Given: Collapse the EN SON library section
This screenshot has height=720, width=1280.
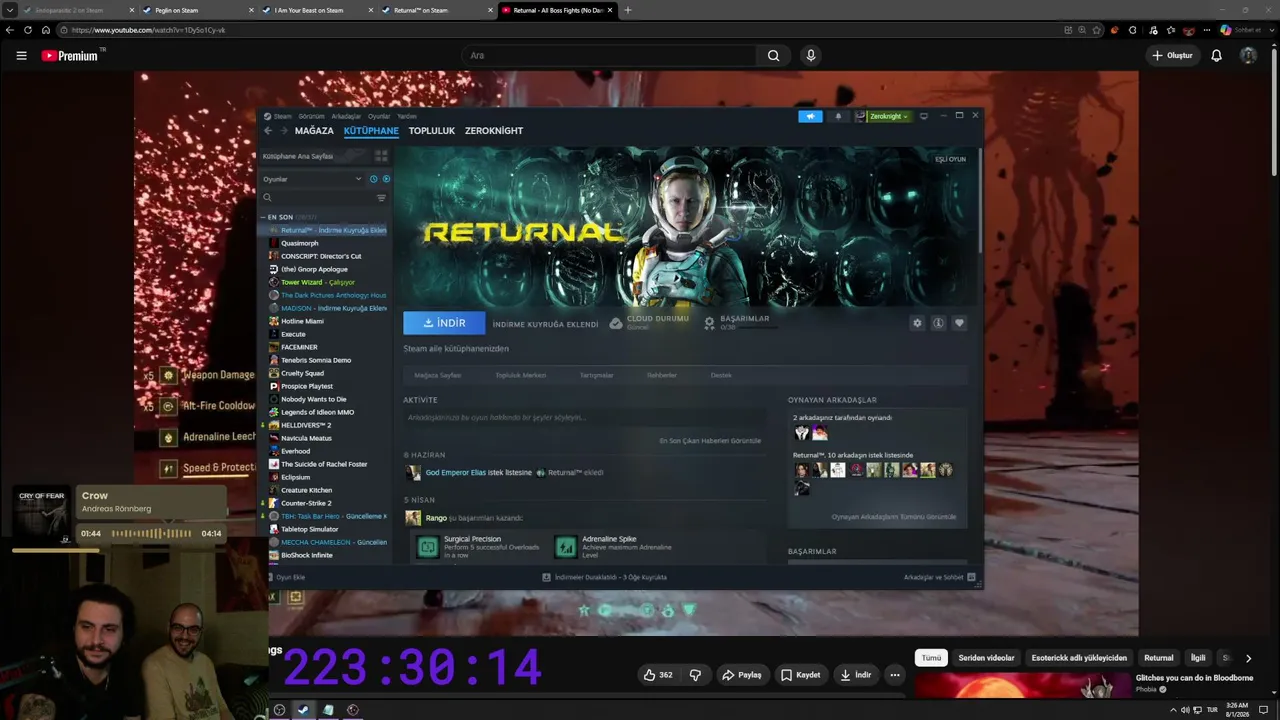Looking at the screenshot, I should click(x=264, y=217).
